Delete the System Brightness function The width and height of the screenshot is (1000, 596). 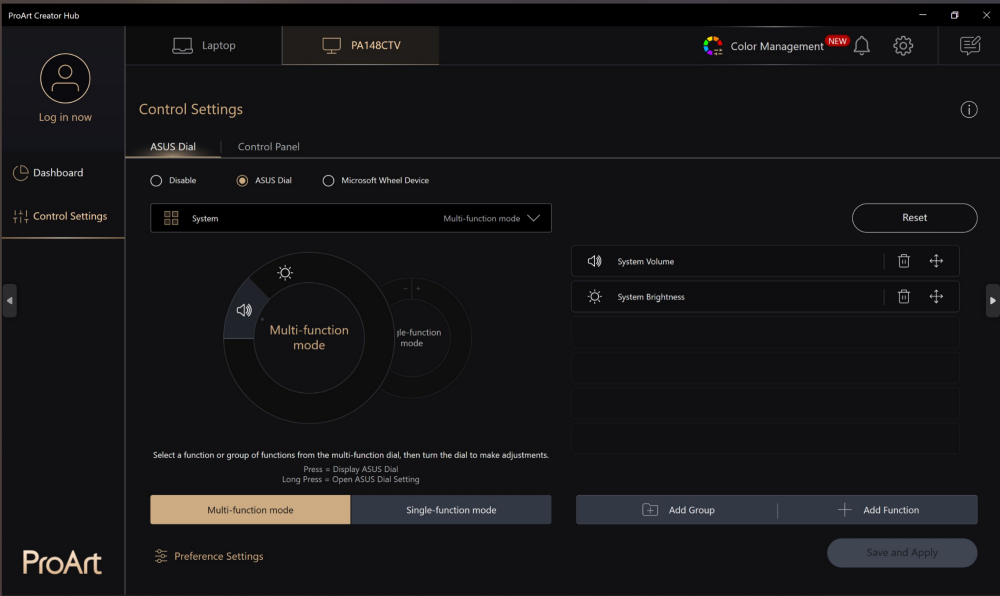click(x=904, y=296)
